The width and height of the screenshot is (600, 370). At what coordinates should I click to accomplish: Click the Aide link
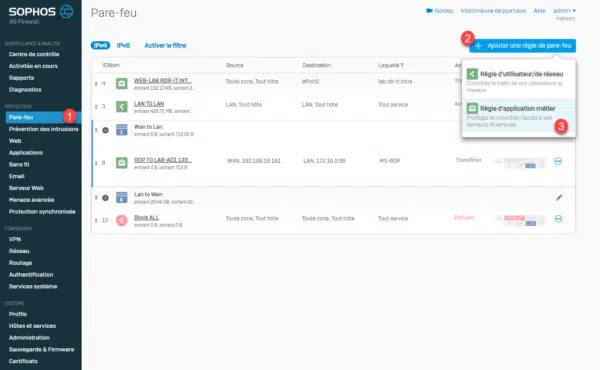pos(540,11)
